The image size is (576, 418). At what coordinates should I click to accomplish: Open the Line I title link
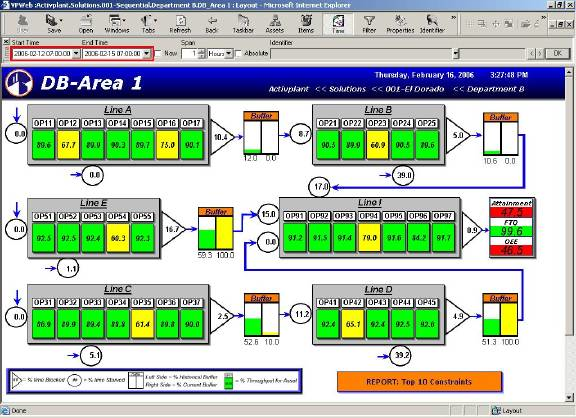(370, 202)
